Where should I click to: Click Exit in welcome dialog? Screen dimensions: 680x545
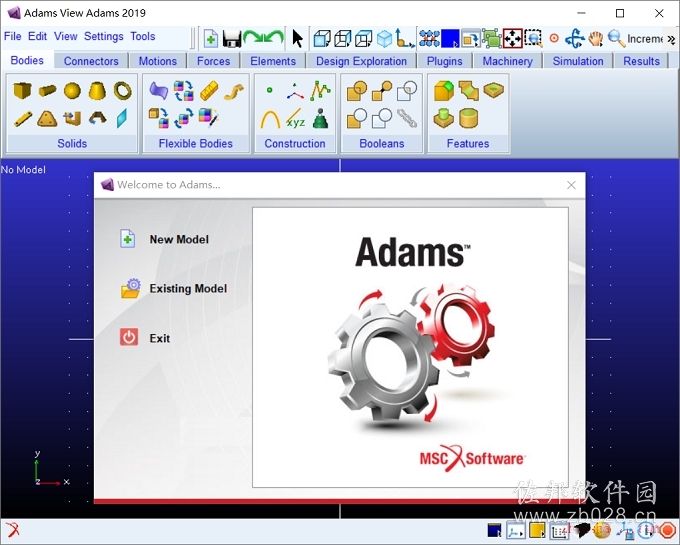pos(159,338)
